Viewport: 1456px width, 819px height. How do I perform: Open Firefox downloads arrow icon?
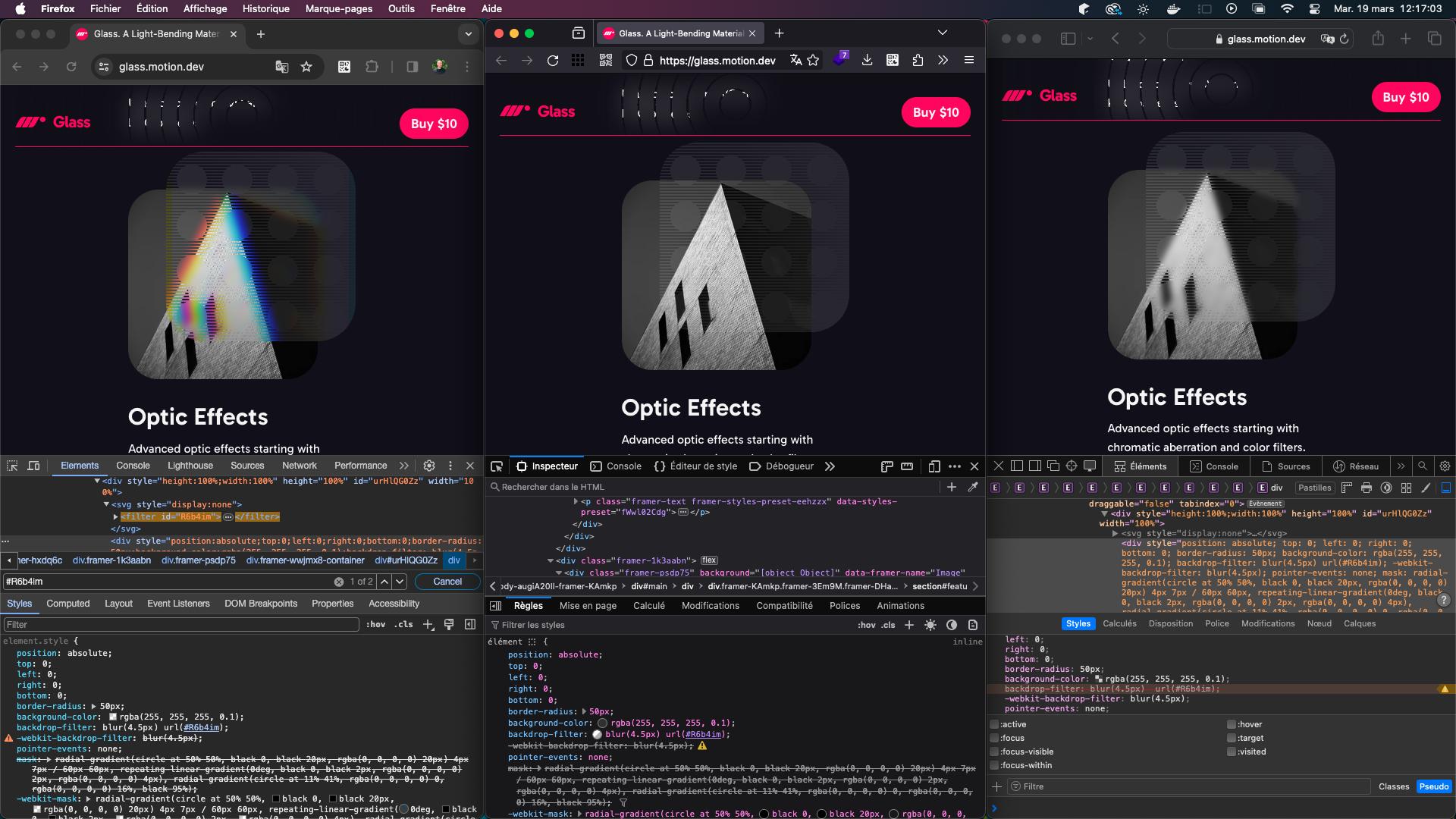(x=867, y=60)
